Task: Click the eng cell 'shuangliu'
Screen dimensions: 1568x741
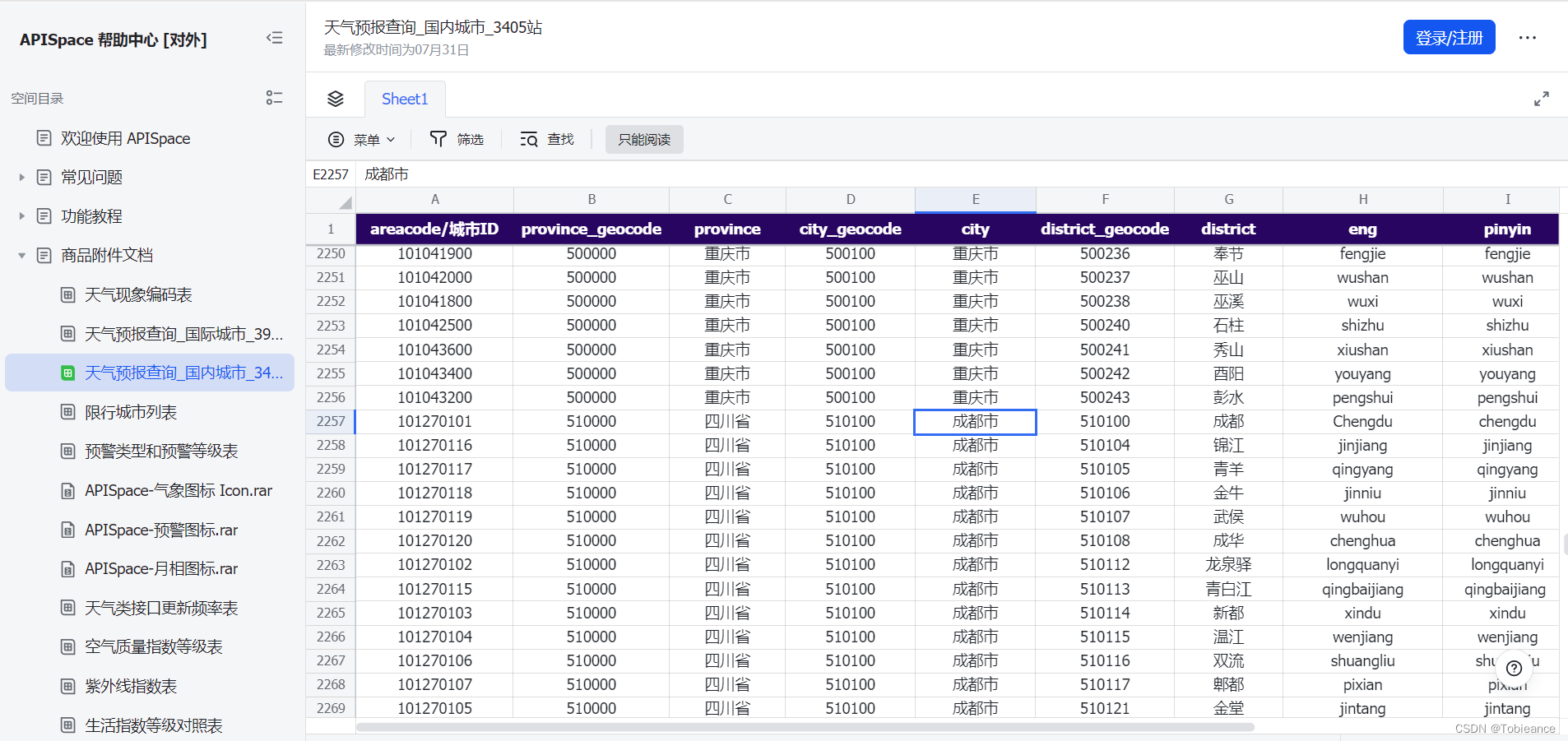Action: tap(1362, 660)
